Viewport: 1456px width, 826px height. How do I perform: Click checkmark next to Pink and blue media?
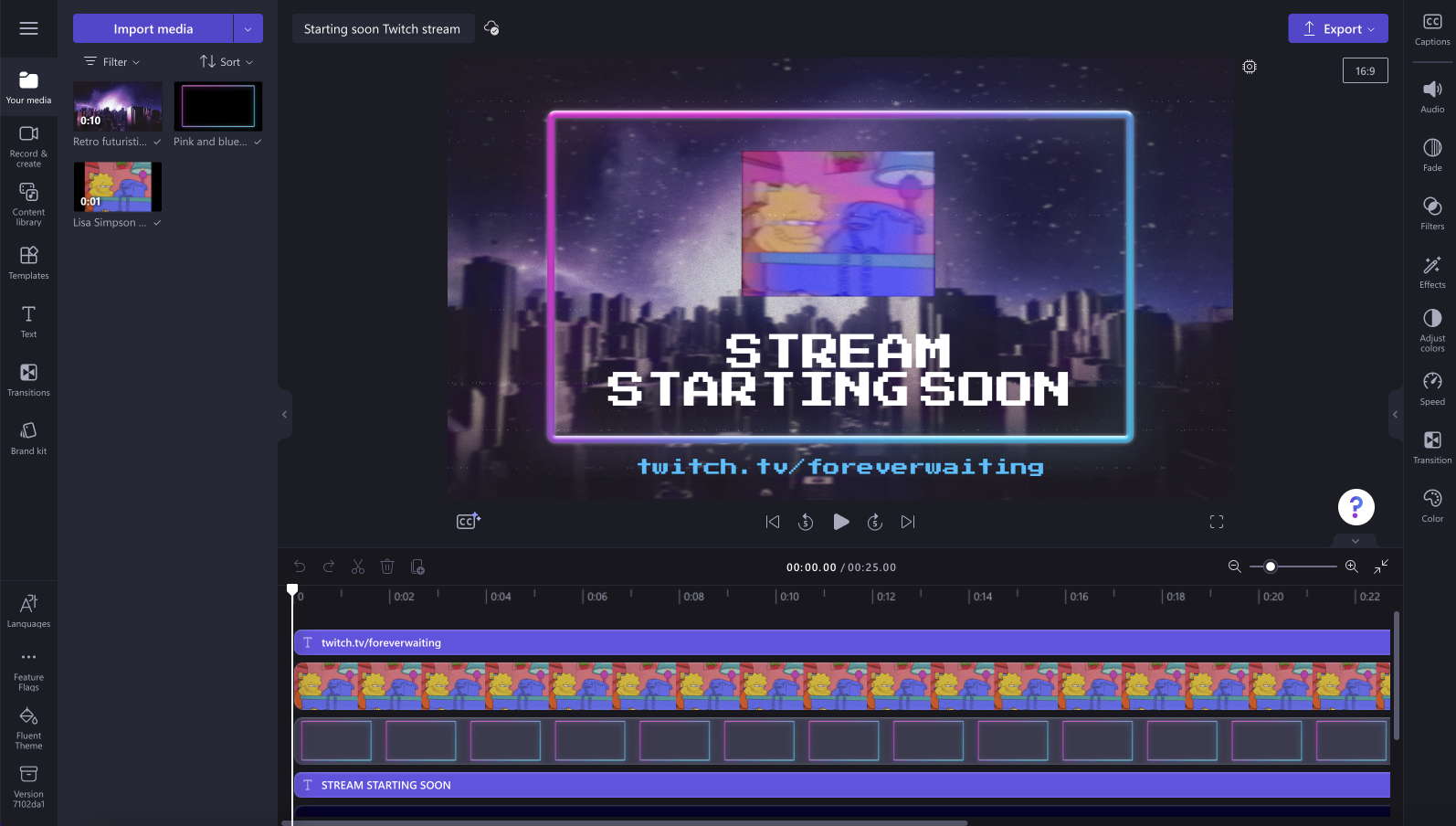pos(258,142)
